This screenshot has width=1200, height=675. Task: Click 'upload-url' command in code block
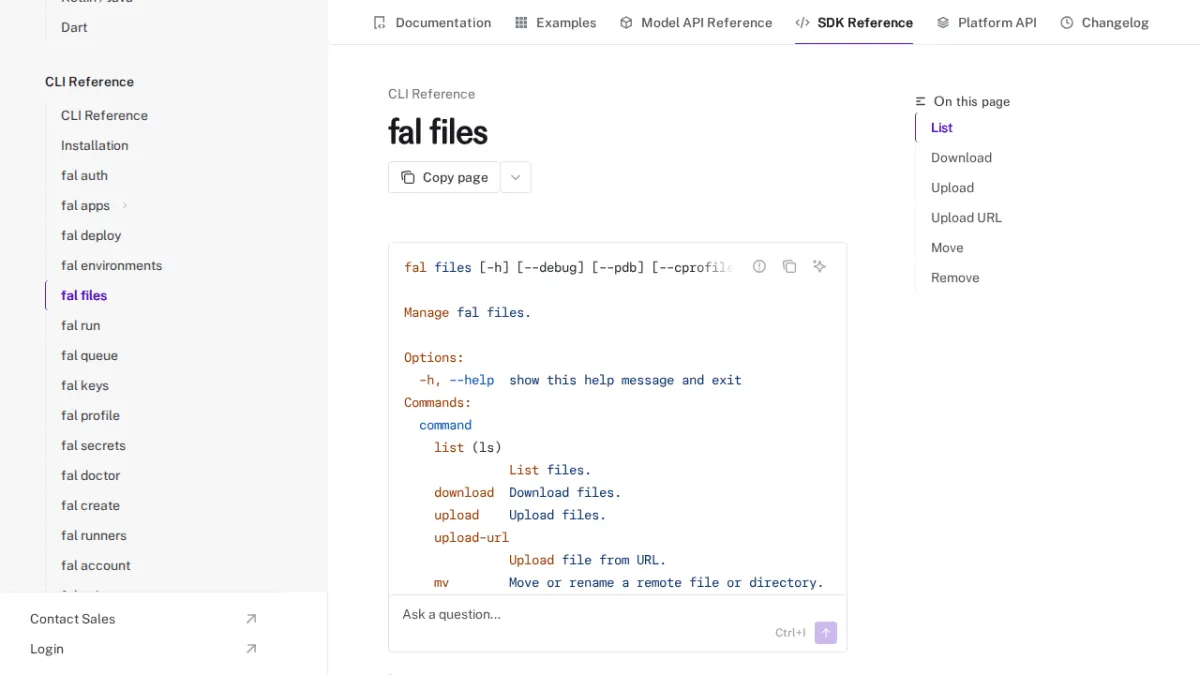(471, 537)
